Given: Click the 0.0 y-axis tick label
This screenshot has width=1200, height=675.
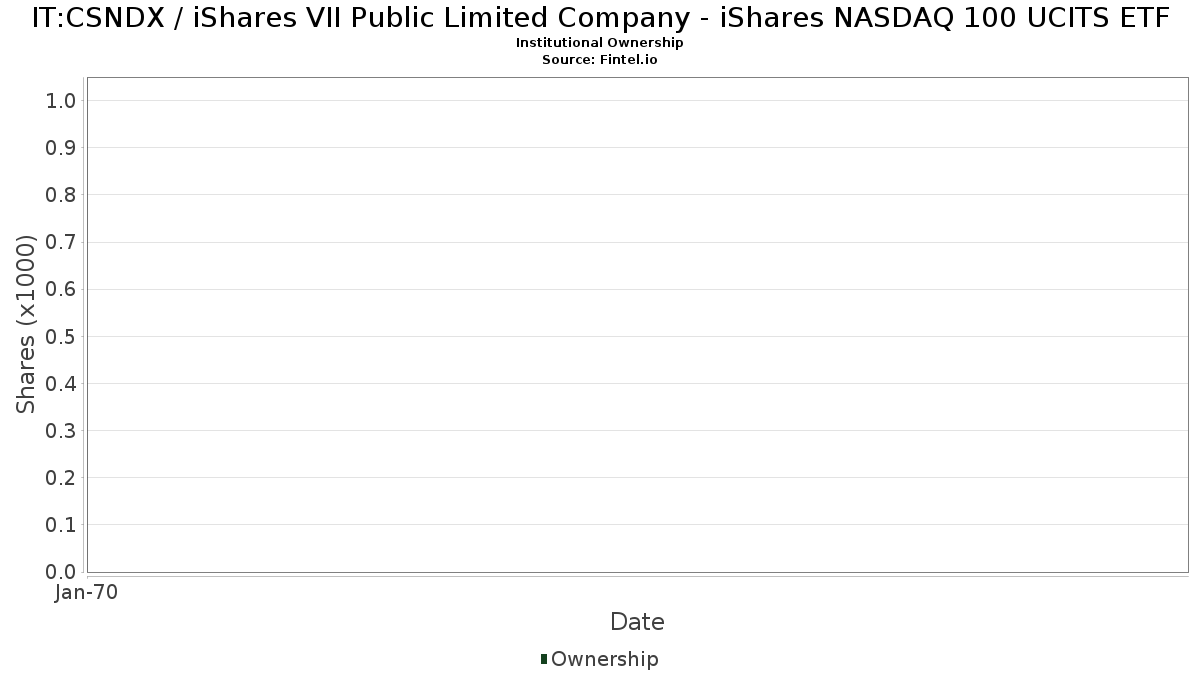Looking at the screenshot, I should (x=61, y=572).
